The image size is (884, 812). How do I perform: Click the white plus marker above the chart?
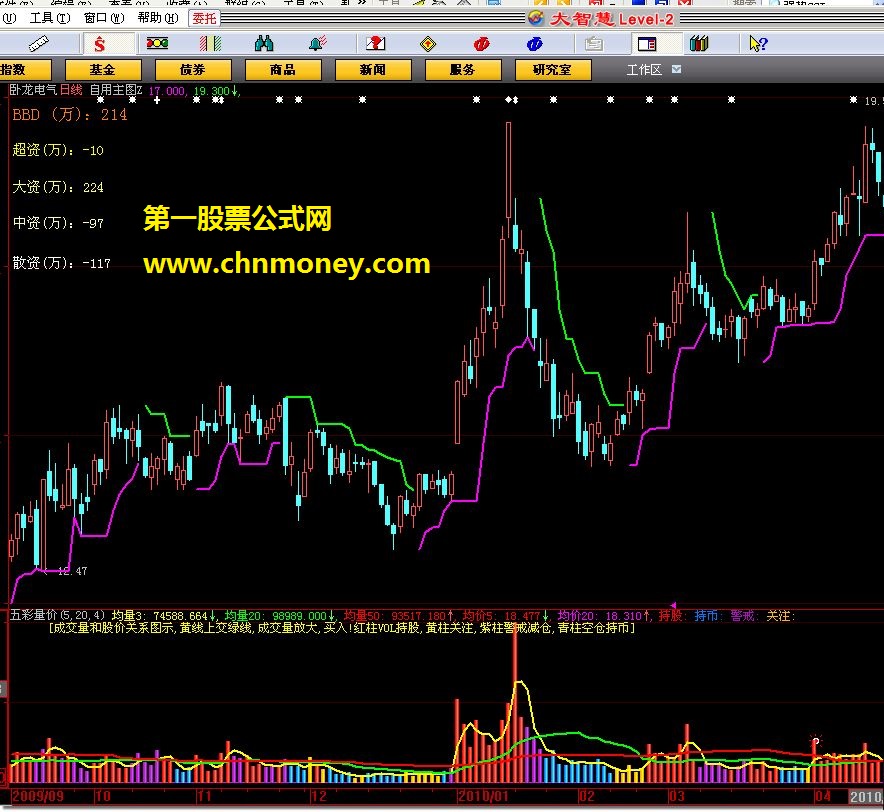157,100
